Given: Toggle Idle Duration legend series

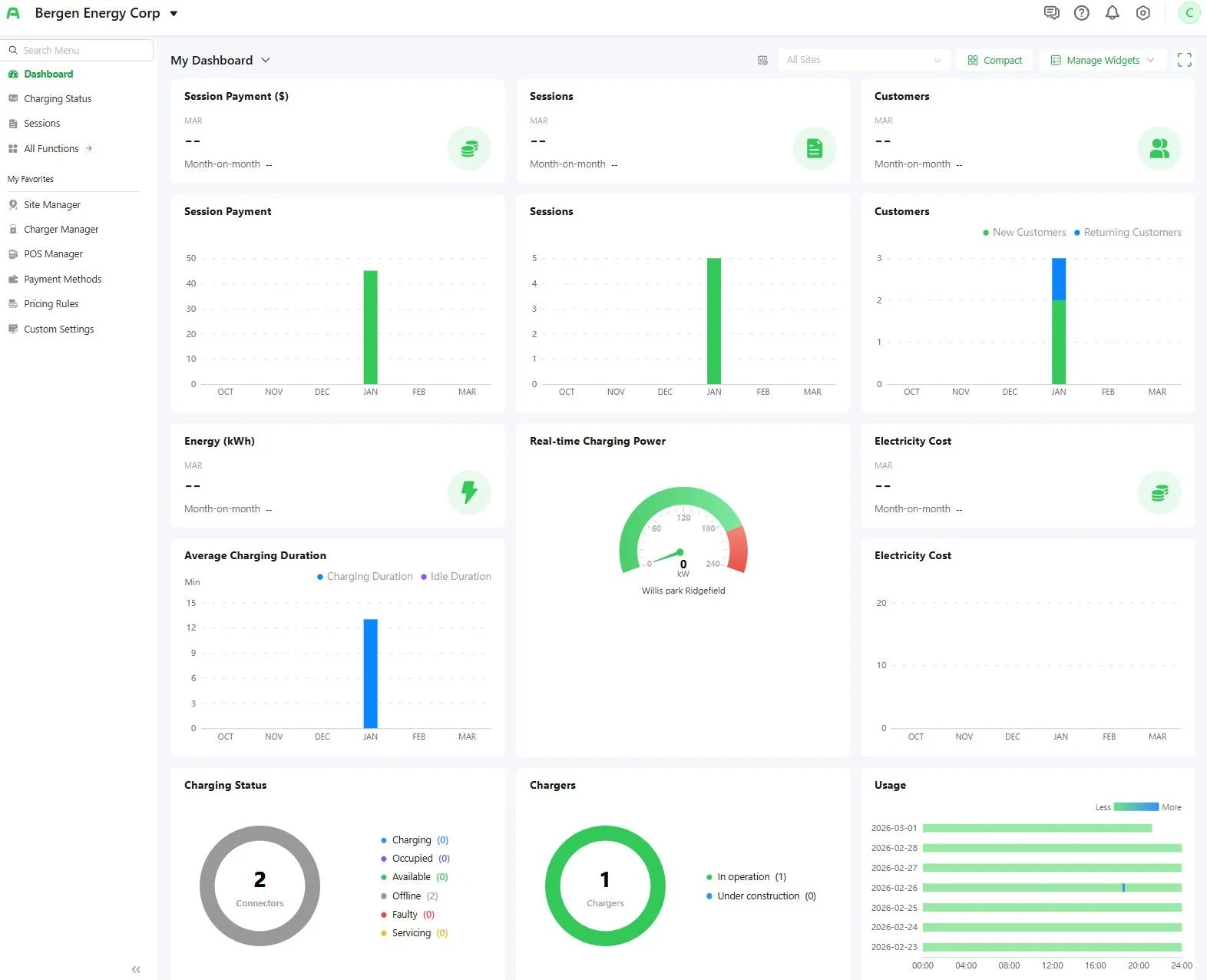Looking at the screenshot, I should [x=456, y=576].
